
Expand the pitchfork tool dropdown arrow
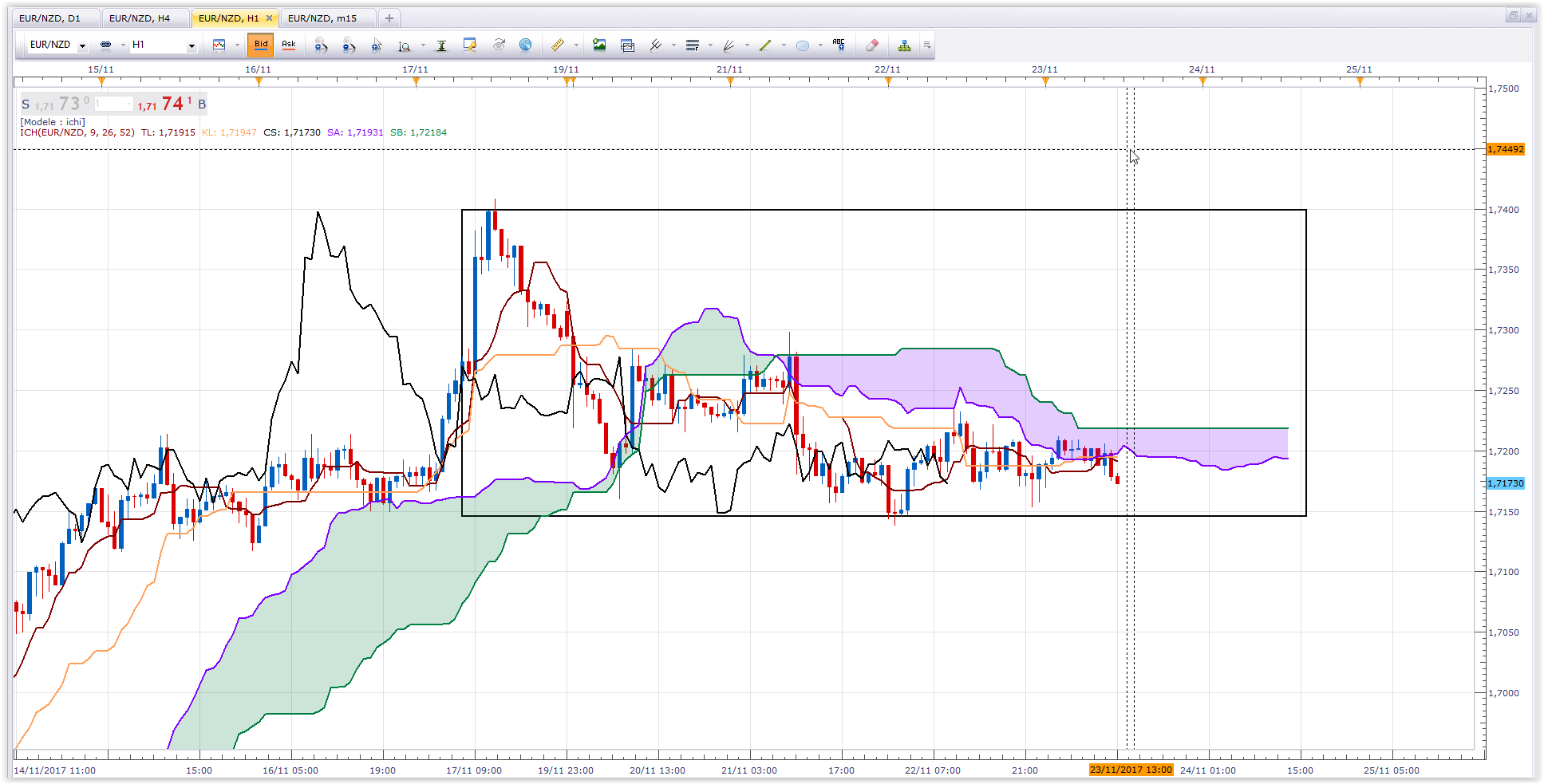[x=673, y=45]
